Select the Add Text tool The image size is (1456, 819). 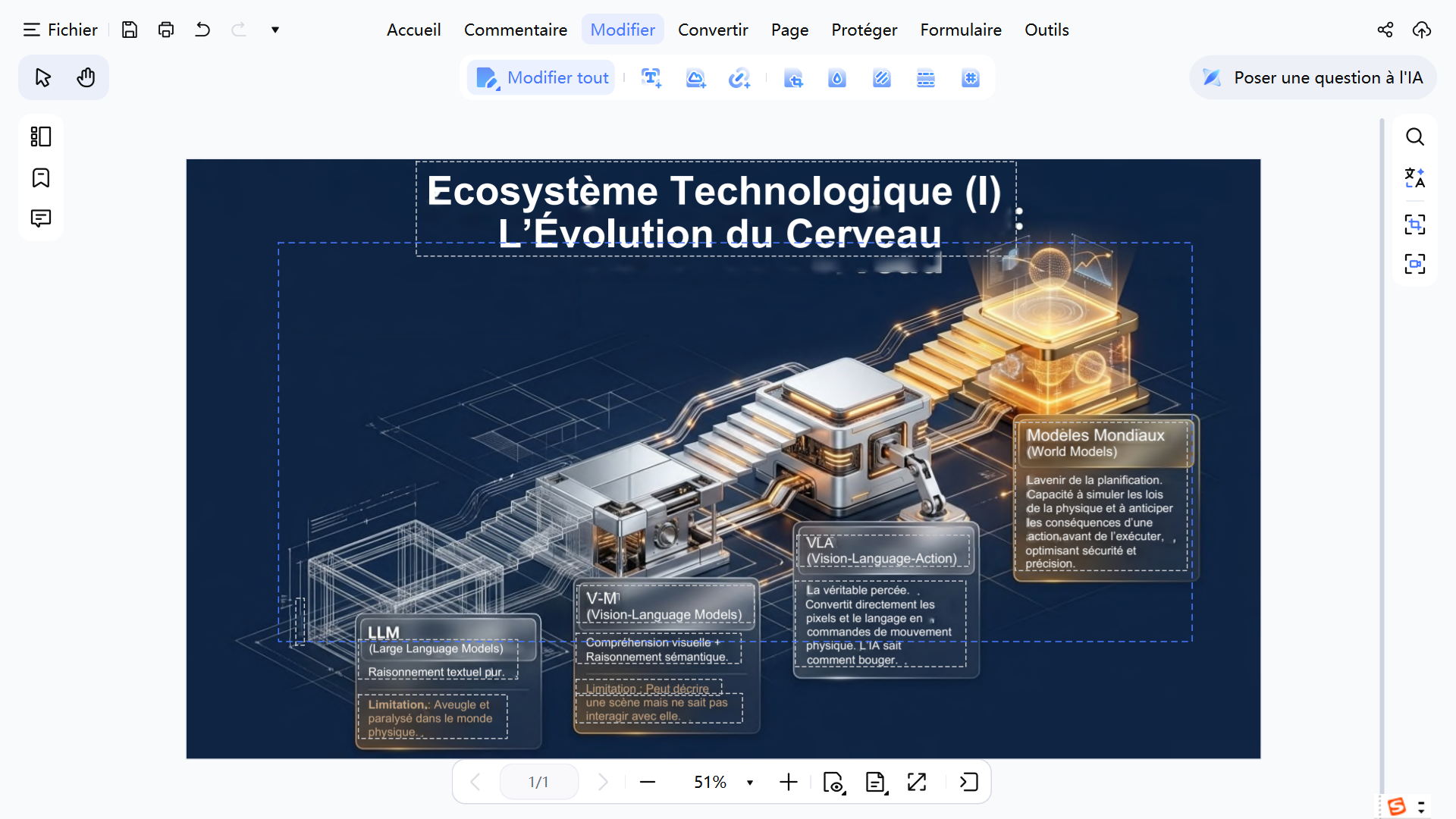pyautogui.click(x=651, y=77)
